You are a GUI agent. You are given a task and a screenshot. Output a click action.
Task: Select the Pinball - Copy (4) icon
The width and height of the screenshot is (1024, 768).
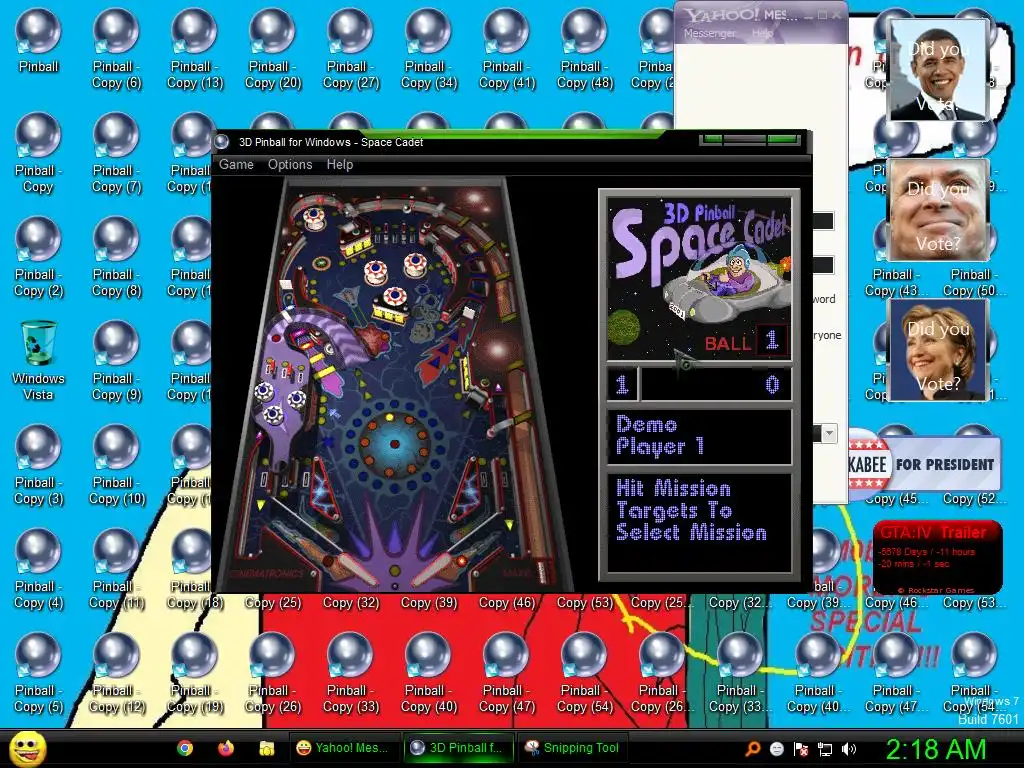tap(38, 570)
